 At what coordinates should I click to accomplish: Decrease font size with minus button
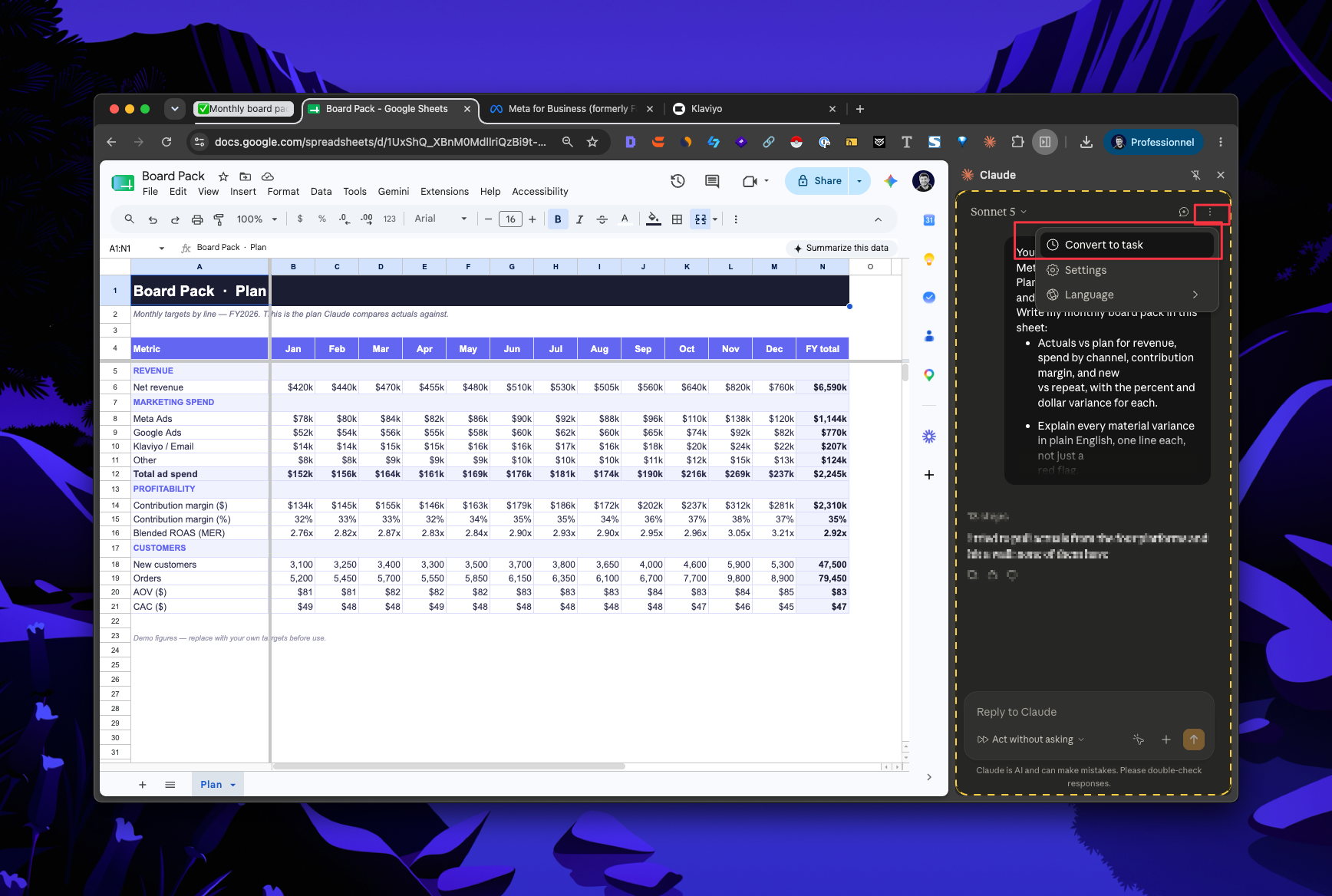tap(488, 219)
